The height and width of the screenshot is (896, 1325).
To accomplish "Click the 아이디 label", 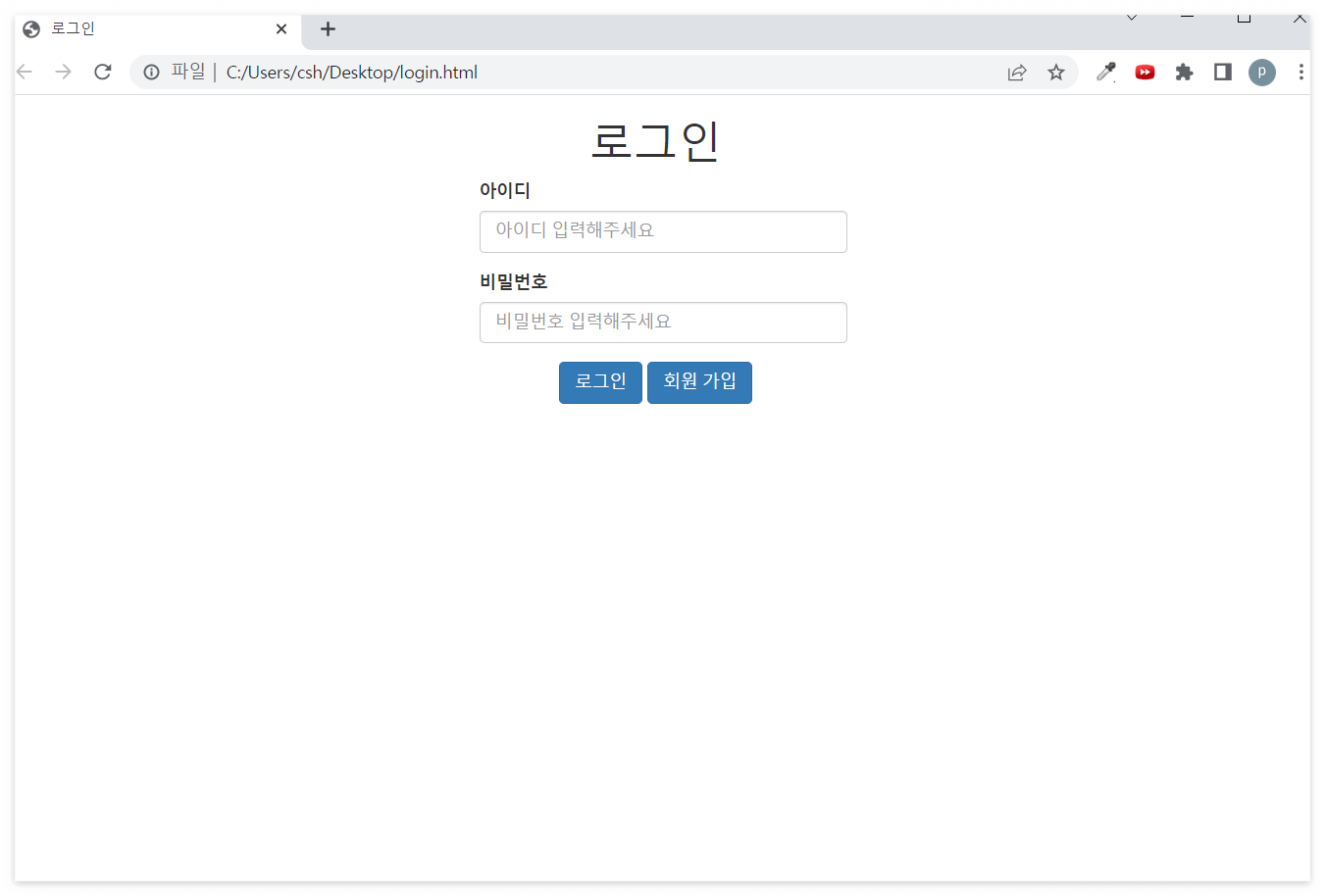I will coord(504,190).
